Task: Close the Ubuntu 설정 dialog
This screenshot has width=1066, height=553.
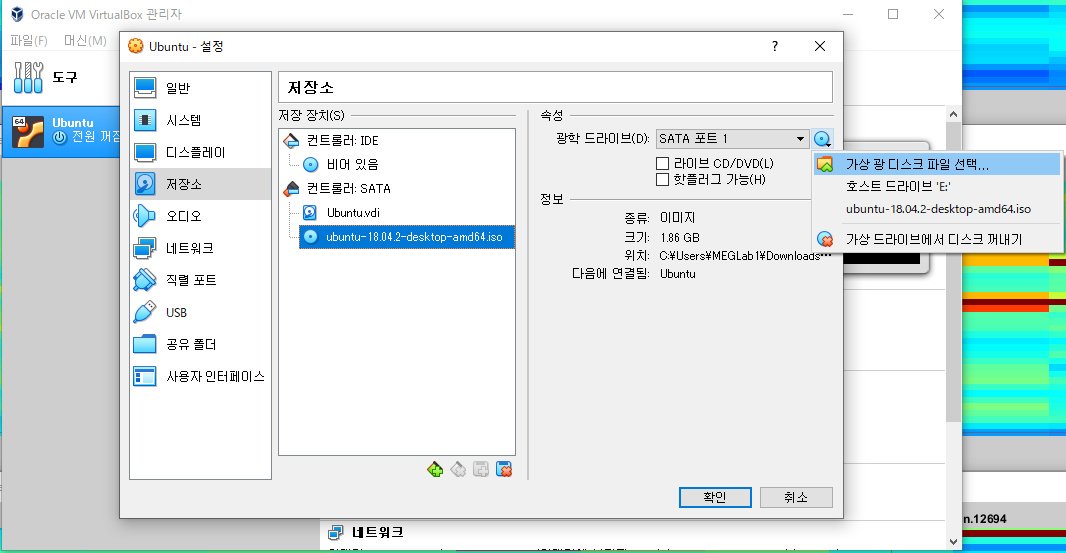Action: (820, 46)
